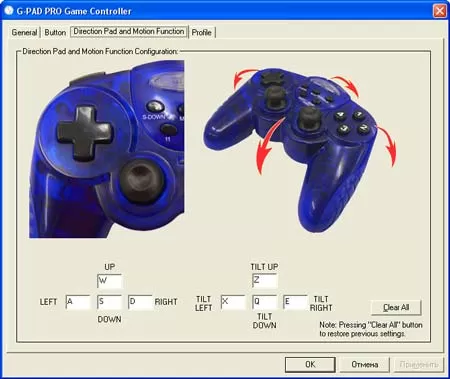
Task: Click the DOWN key field containing S
Action: click(110, 302)
